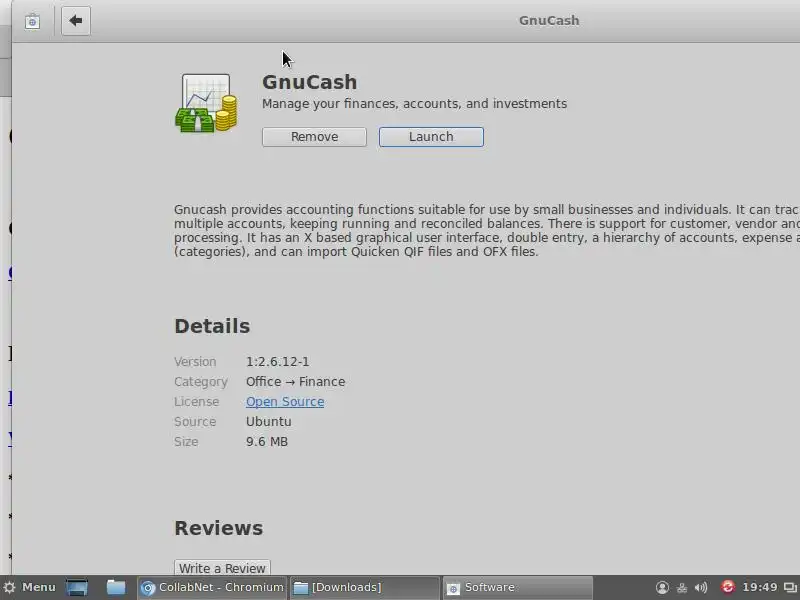Open the network tray icon

[x=682, y=588]
